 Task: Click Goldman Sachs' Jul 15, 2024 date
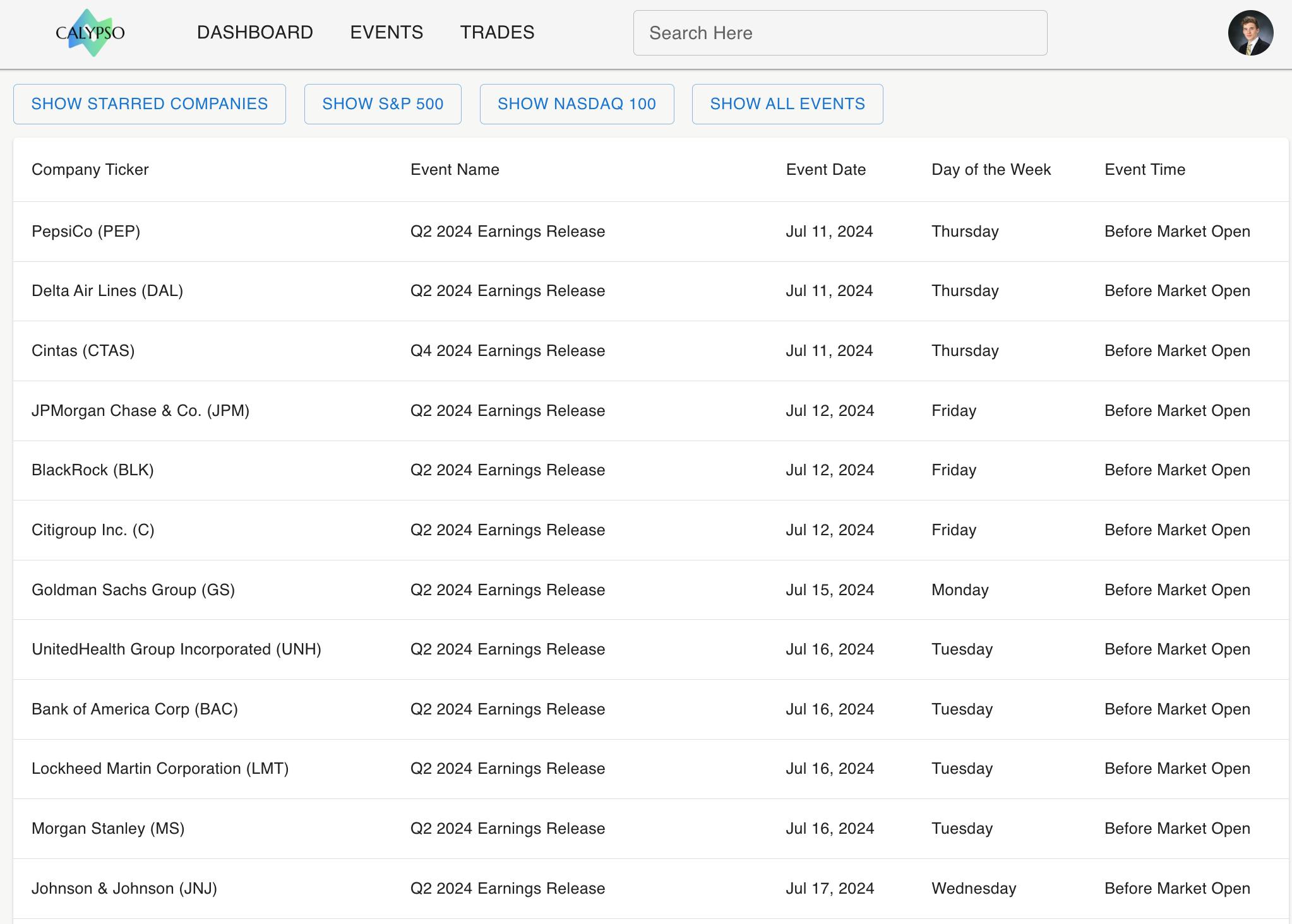[x=830, y=590]
